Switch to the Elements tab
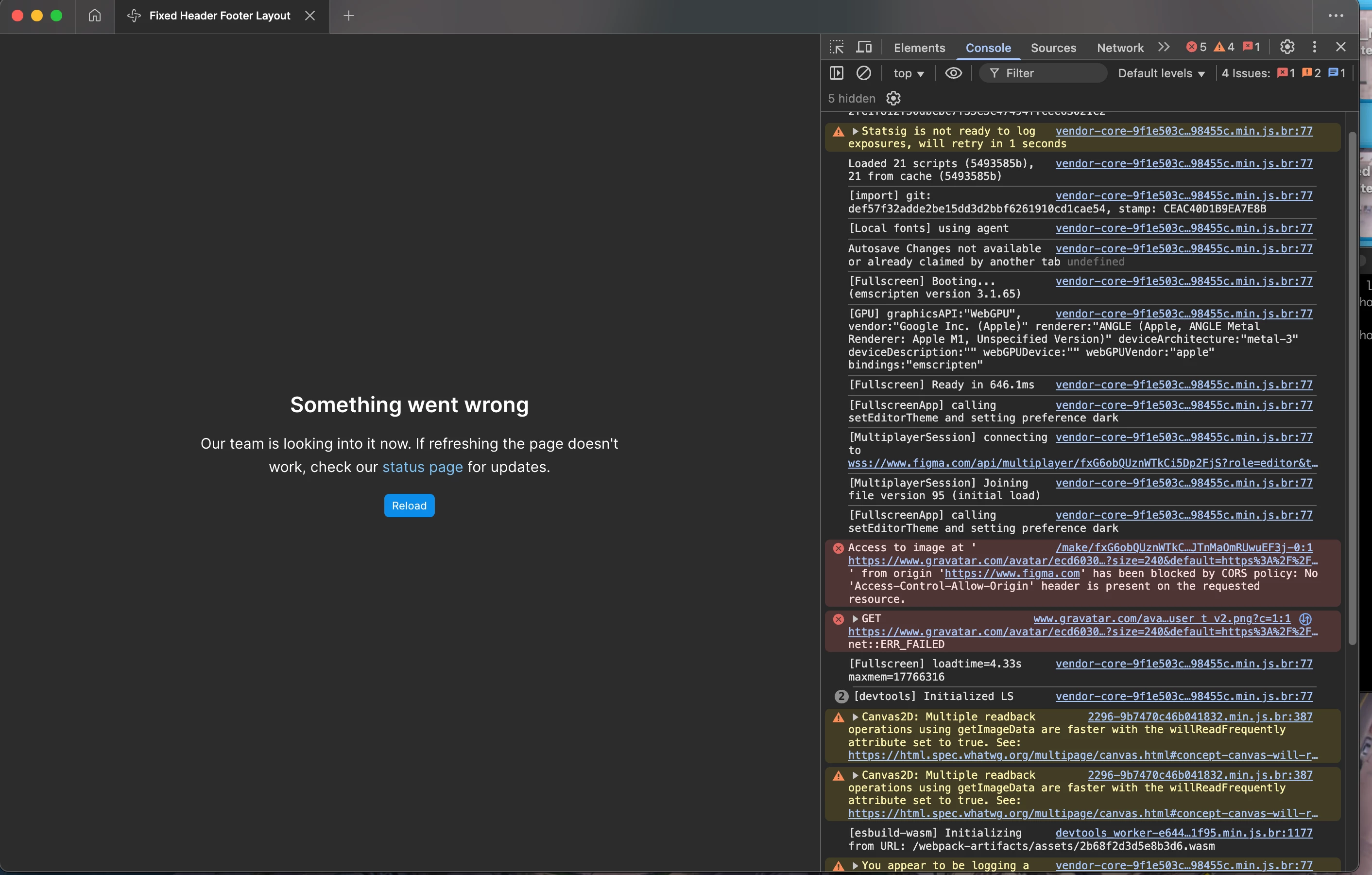 point(919,48)
